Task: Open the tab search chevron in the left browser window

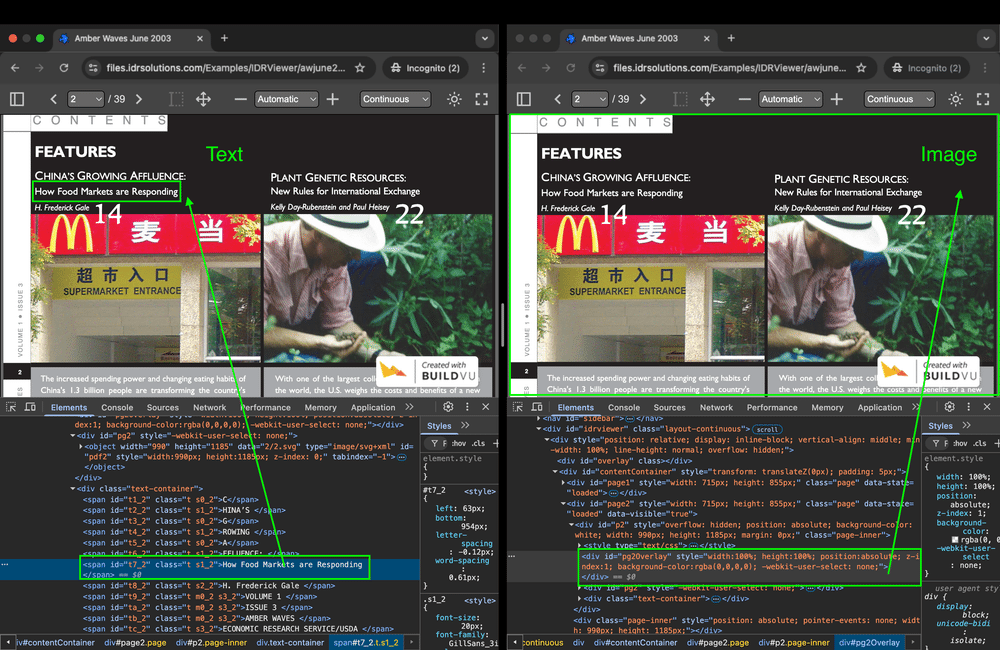Action: tap(485, 38)
